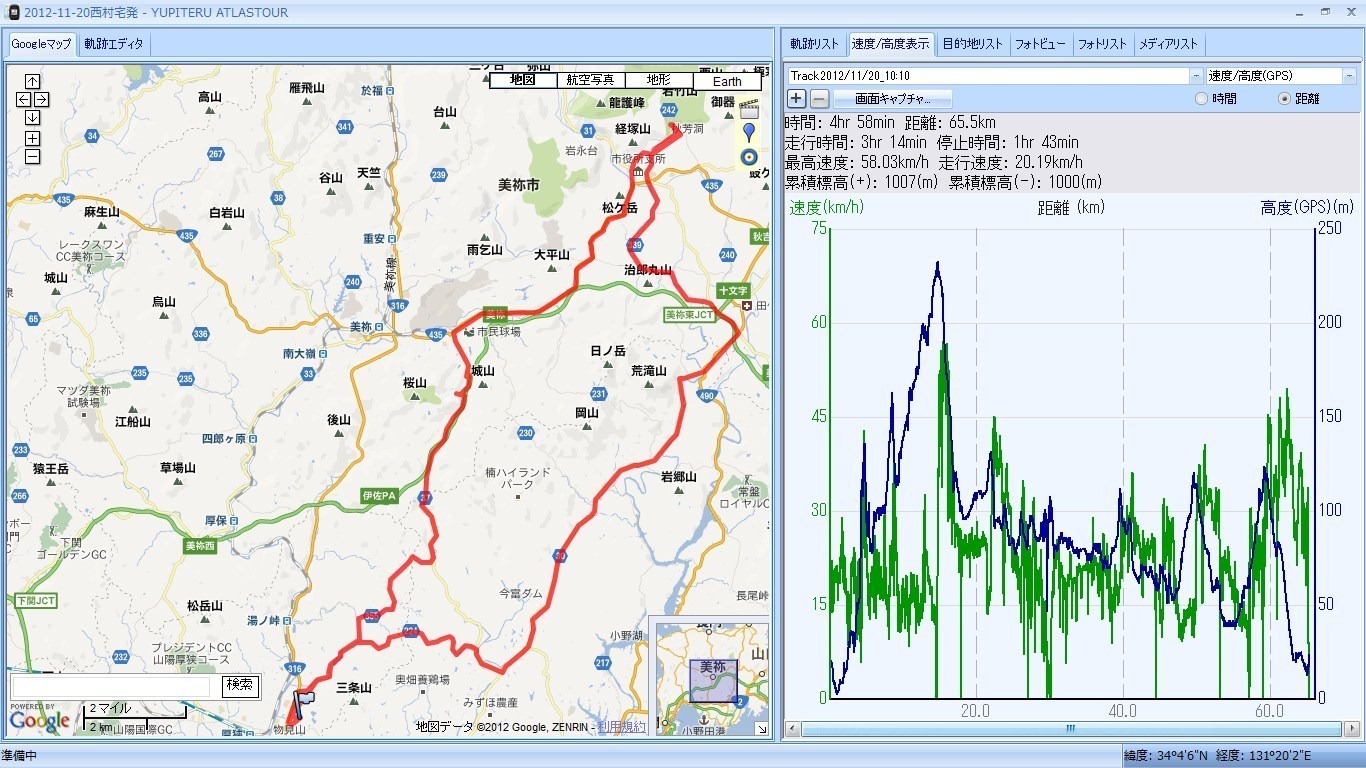Select the 距離 radio button
This screenshot has height=768, width=1366.
tap(1284, 99)
